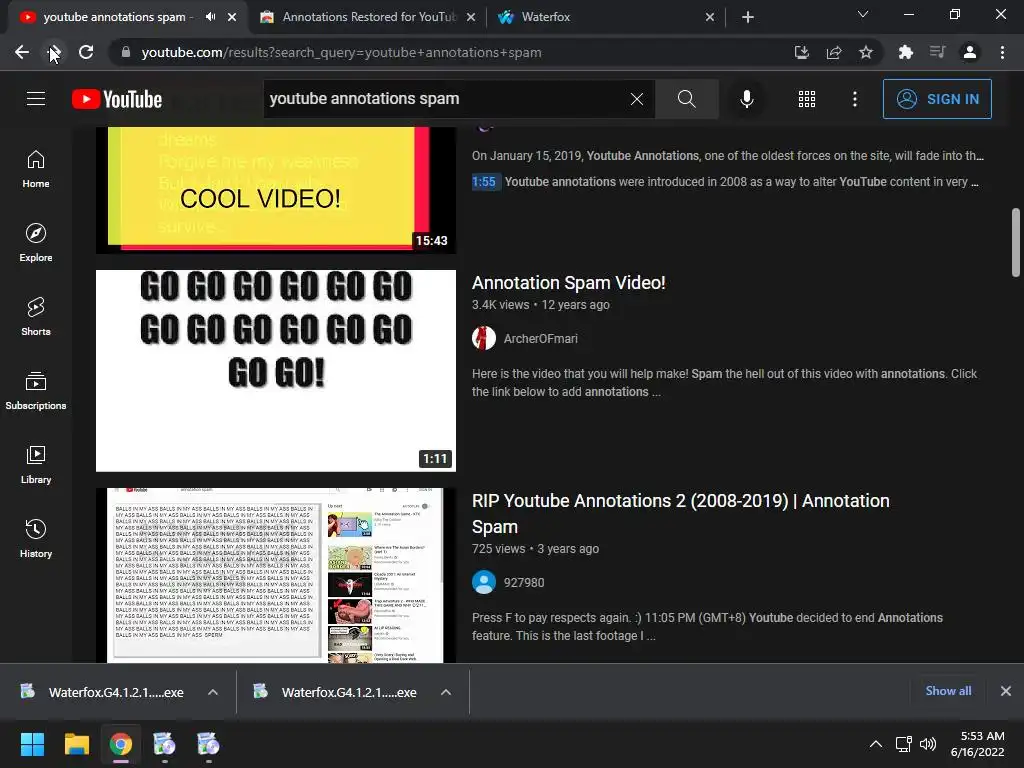The height and width of the screenshot is (768, 1024).
Task: Expand second Waterfox download options chevron
Action: pyautogui.click(x=446, y=692)
